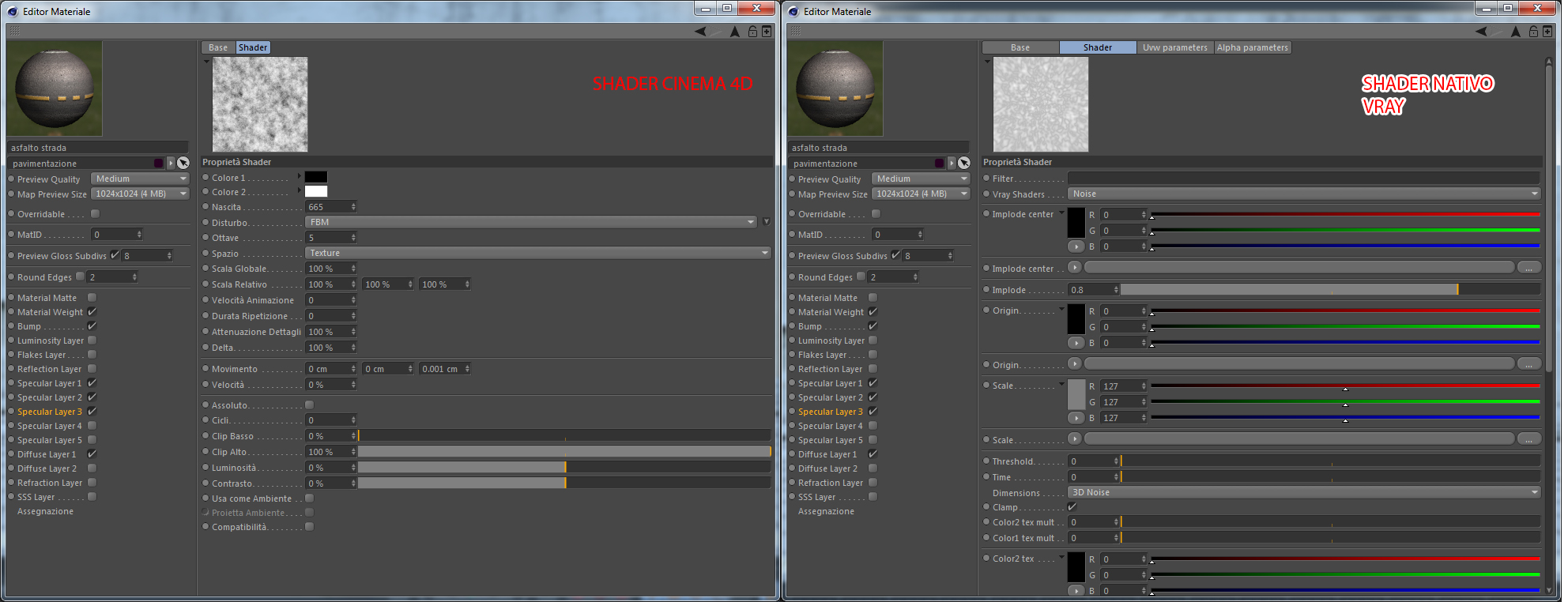Image resolution: width=1568 pixels, height=602 pixels.
Task: Click the texture arrow button on second Implode center row
Action: [1075, 268]
